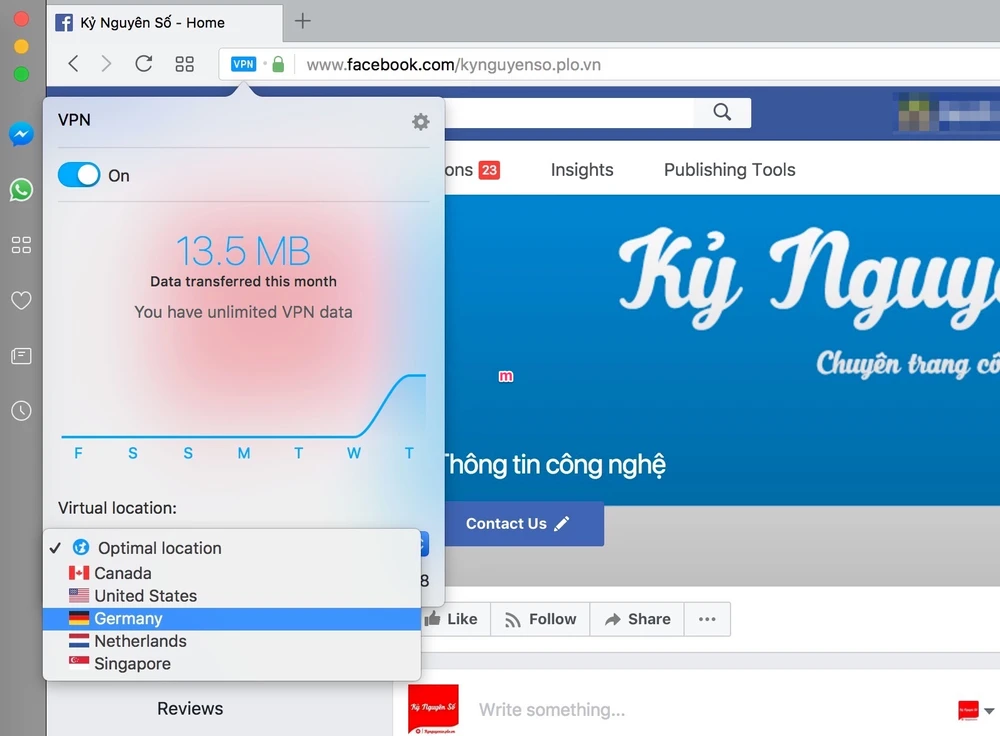Pick Optimal location option

159,548
